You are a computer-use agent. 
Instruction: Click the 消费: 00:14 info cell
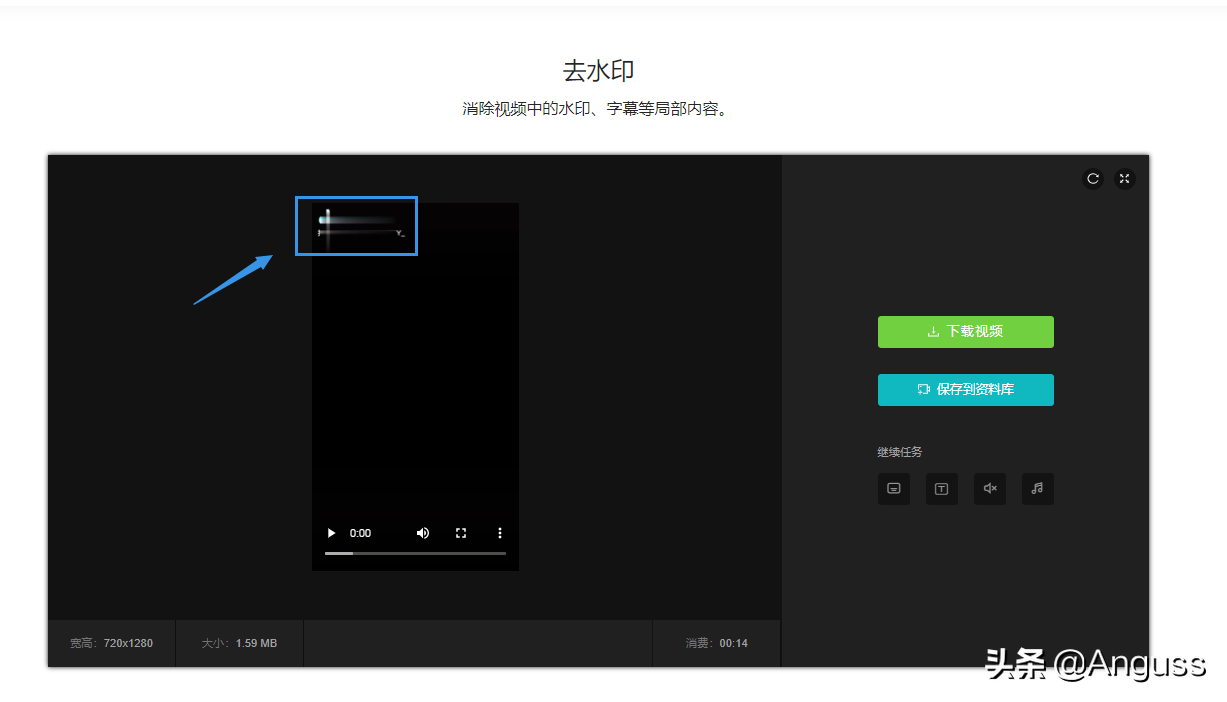pyautogui.click(x=716, y=643)
